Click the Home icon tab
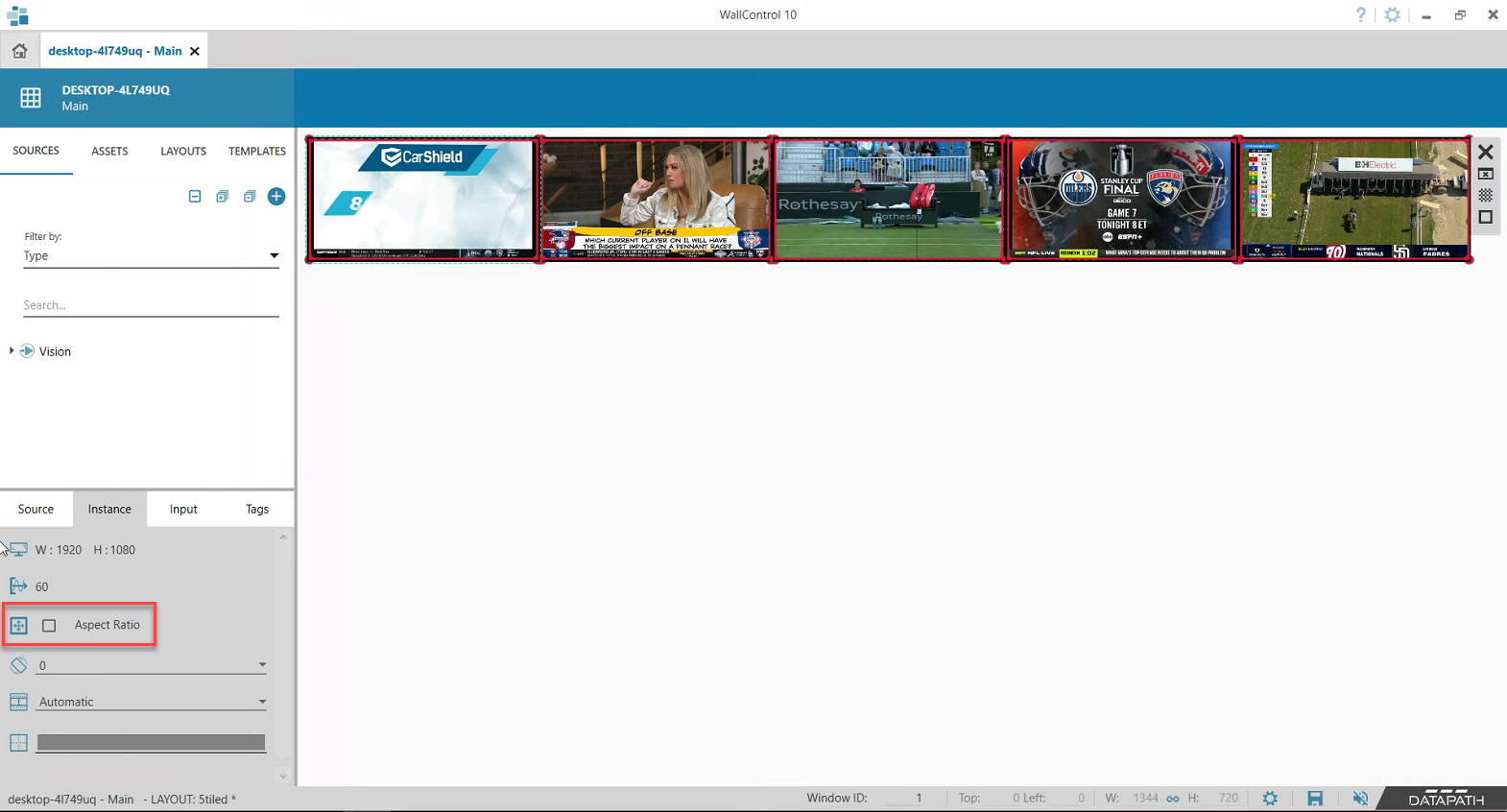1507x812 pixels. point(19,51)
